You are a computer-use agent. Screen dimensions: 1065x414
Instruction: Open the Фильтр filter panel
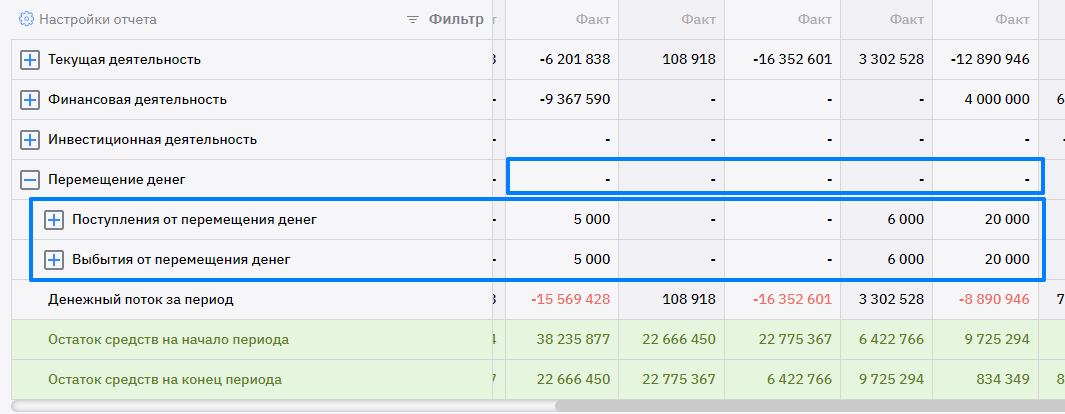pyautogui.click(x=455, y=19)
